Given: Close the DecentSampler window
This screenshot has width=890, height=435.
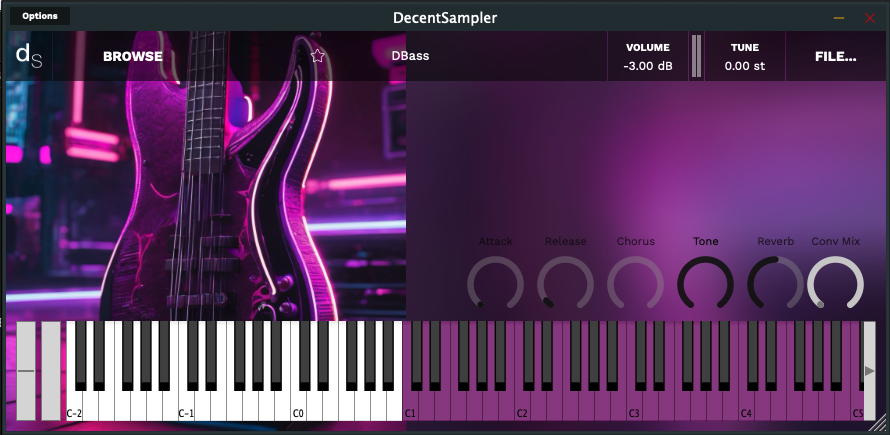Looking at the screenshot, I should 870,18.
